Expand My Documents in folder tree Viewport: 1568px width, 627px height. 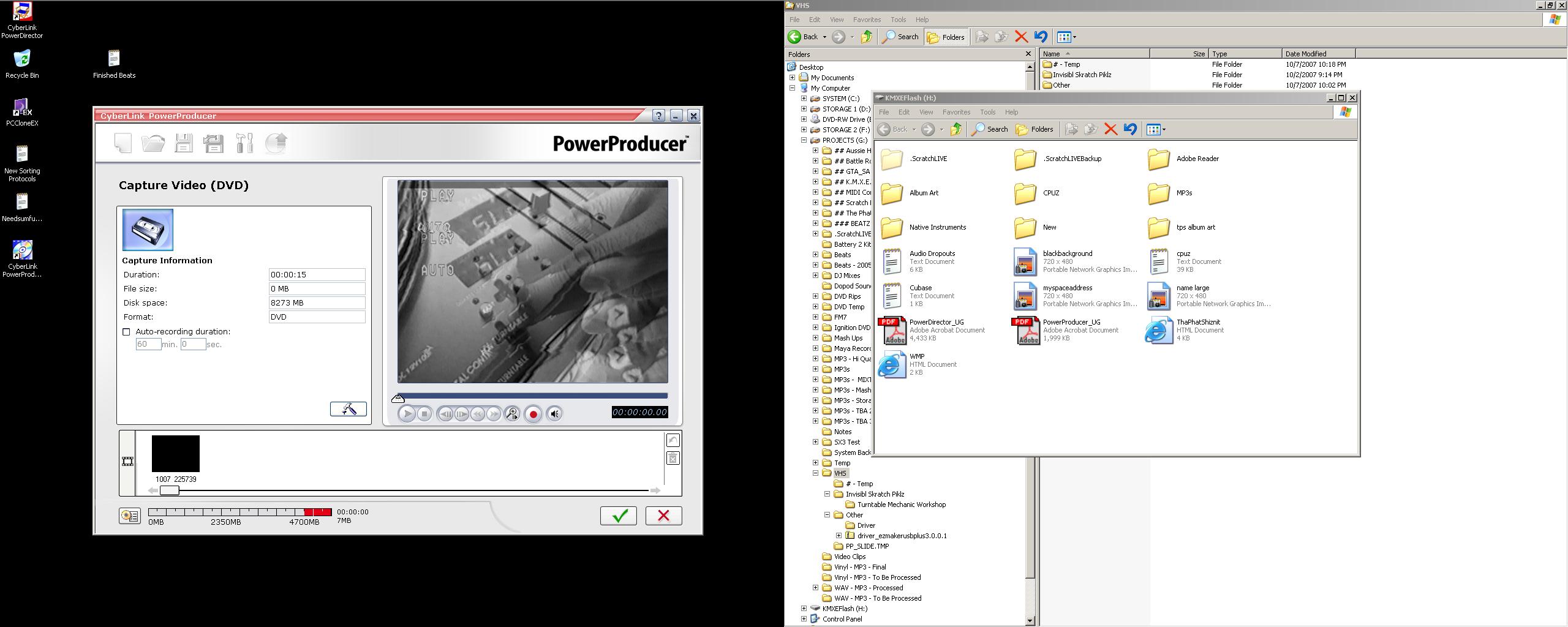tap(793, 78)
